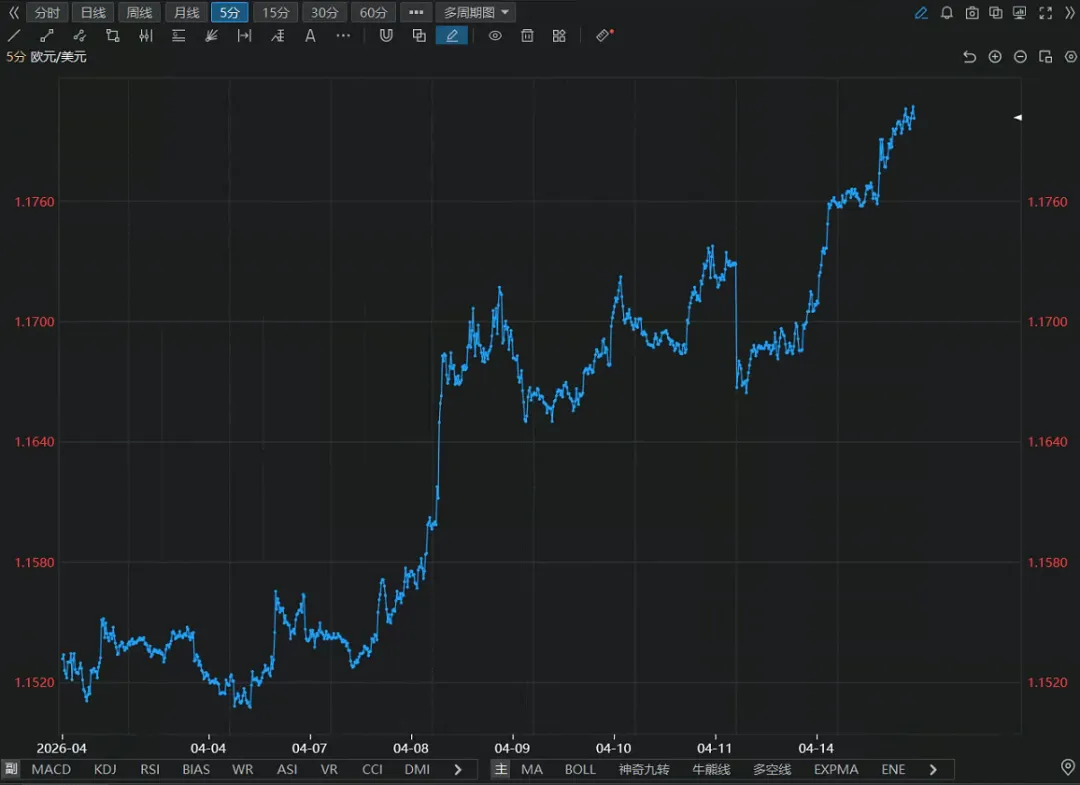Screen dimensions: 1080x785
Task: Apply MA overlay indicator
Action: (x=532, y=769)
